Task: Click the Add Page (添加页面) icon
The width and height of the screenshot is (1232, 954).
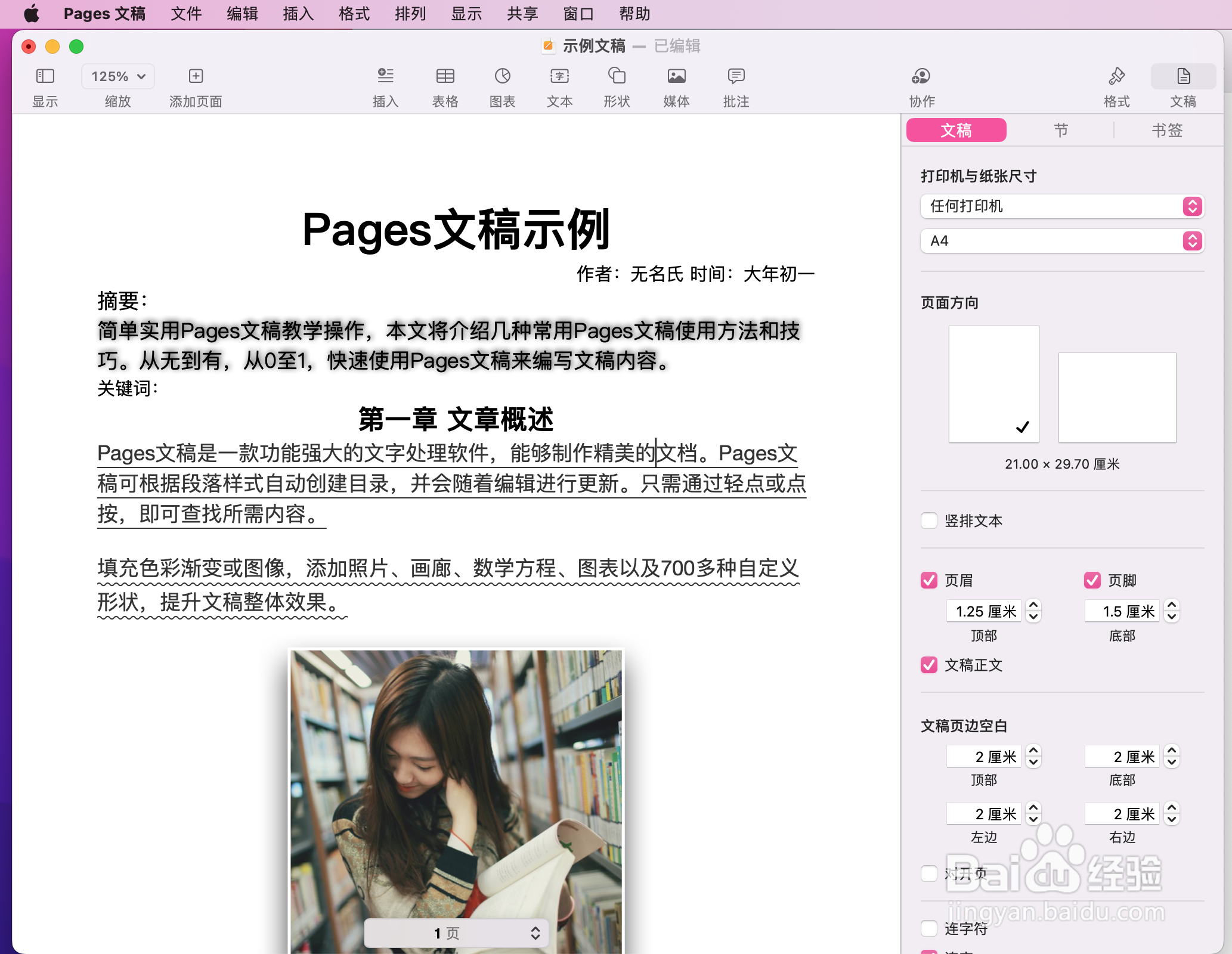Action: click(x=196, y=76)
